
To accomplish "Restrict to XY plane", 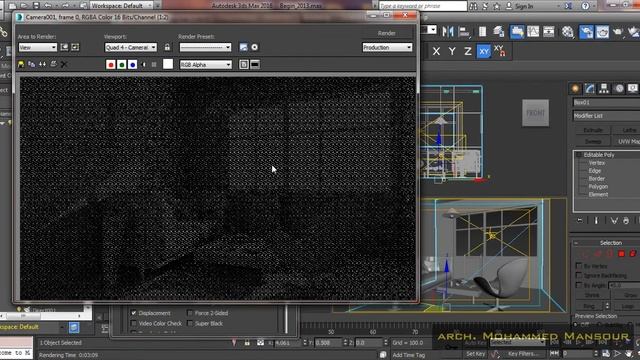I will coord(484,51).
